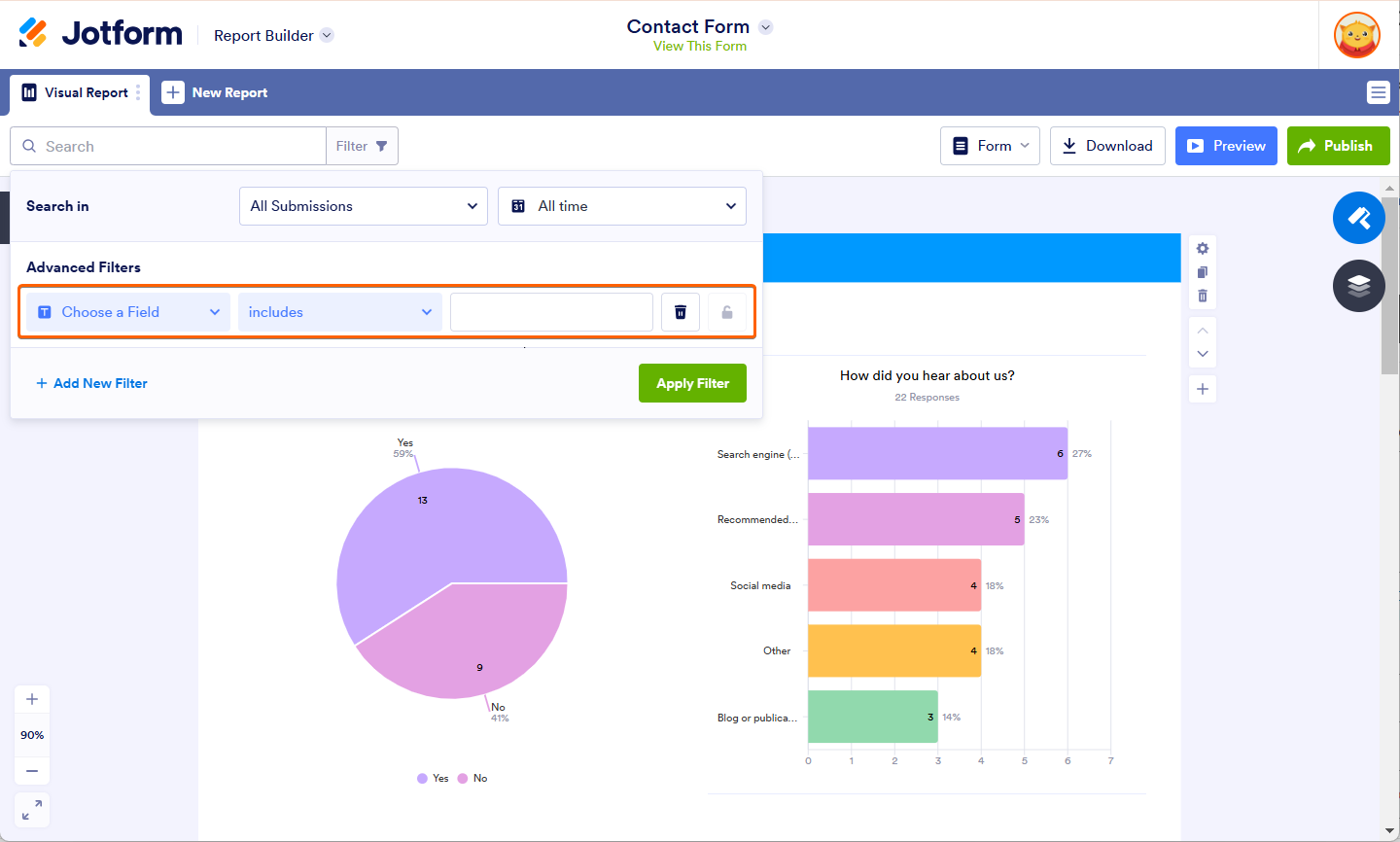Click the Download button

(x=1107, y=146)
